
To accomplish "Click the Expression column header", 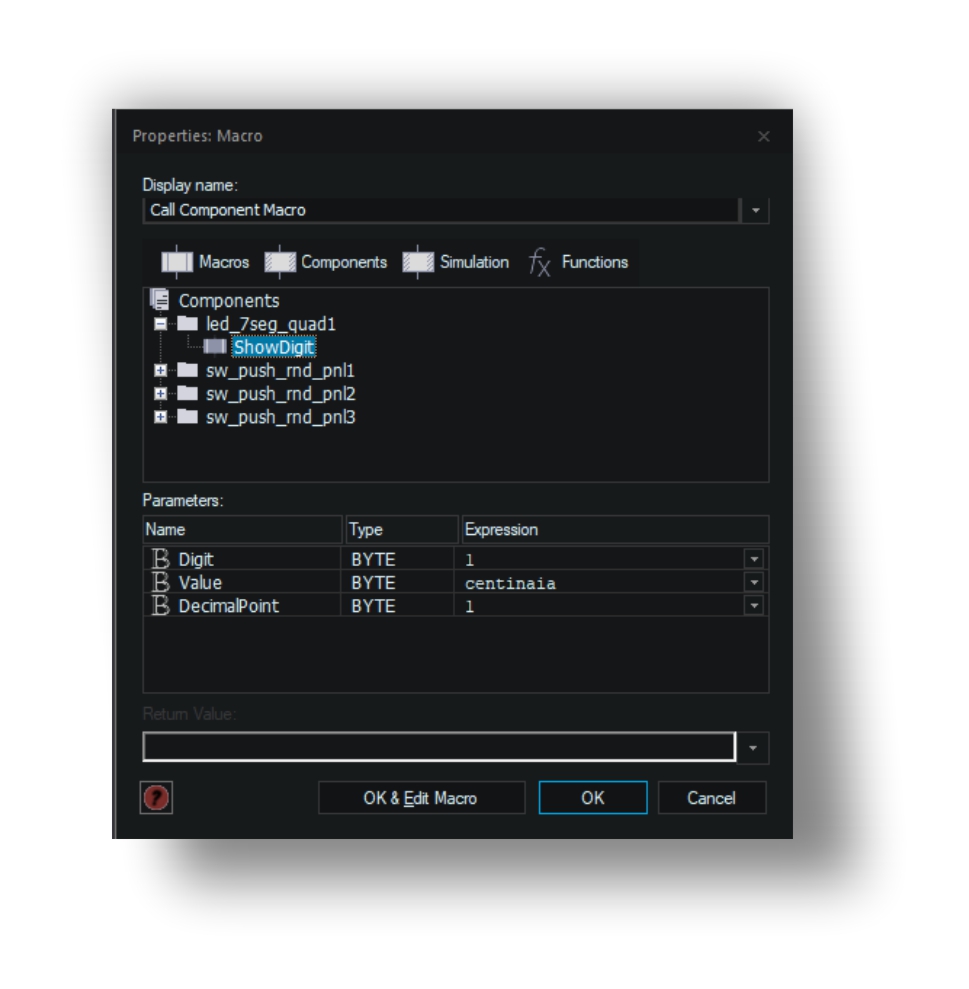I will (x=615, y=529).
